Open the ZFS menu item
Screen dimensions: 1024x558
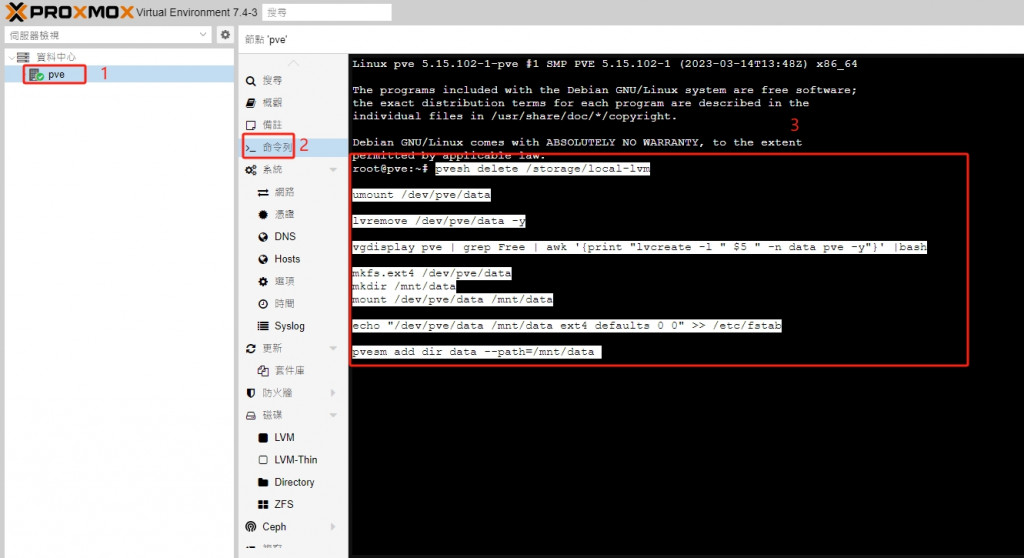(x=283, y=504)
